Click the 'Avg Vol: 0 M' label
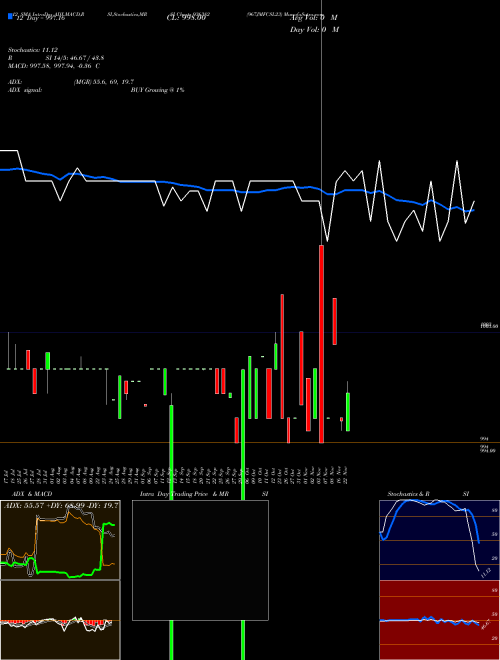 point(314,18)
